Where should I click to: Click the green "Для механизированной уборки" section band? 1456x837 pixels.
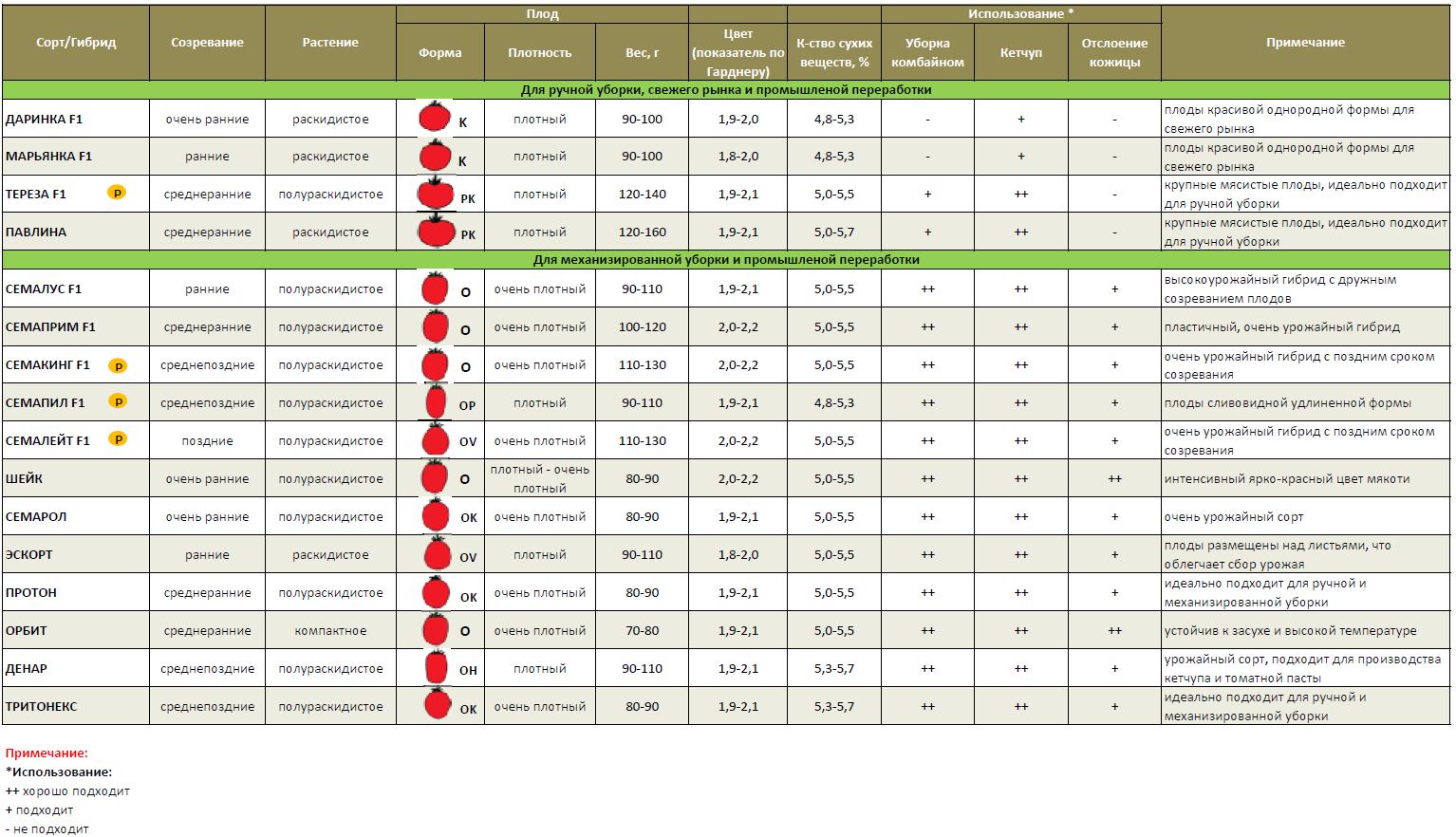[x=726, y=260]
